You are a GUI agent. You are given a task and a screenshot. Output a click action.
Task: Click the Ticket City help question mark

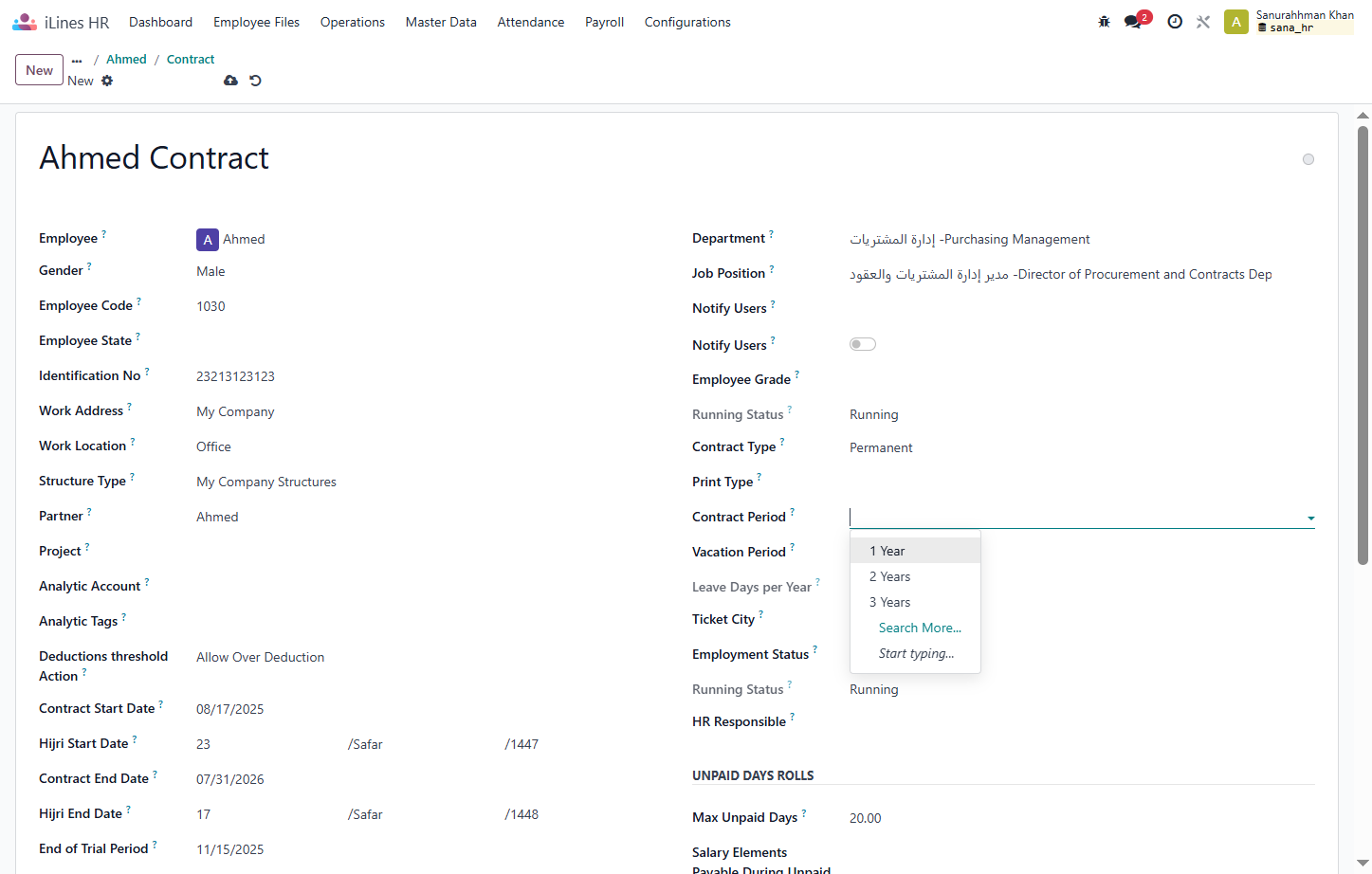(x=761, y=613)
